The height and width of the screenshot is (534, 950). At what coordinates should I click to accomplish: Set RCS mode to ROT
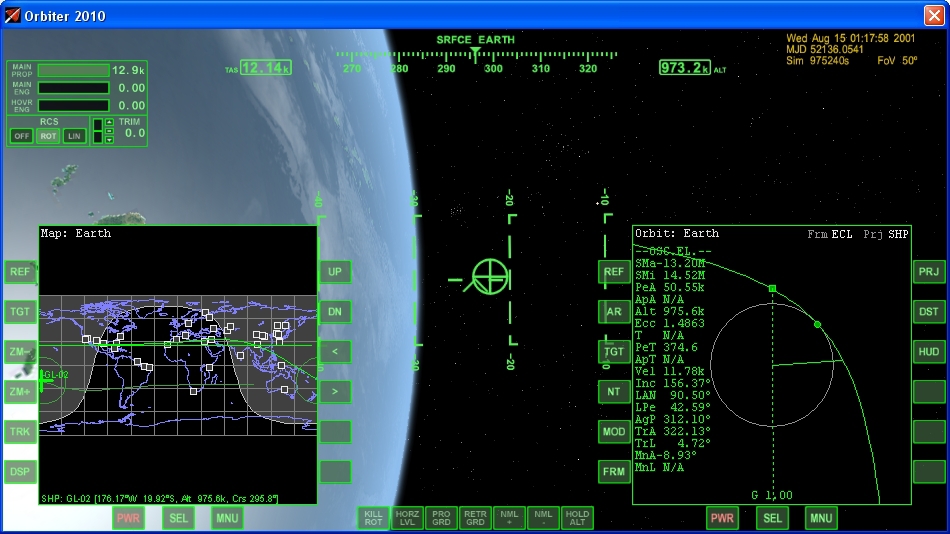(48, 136)
